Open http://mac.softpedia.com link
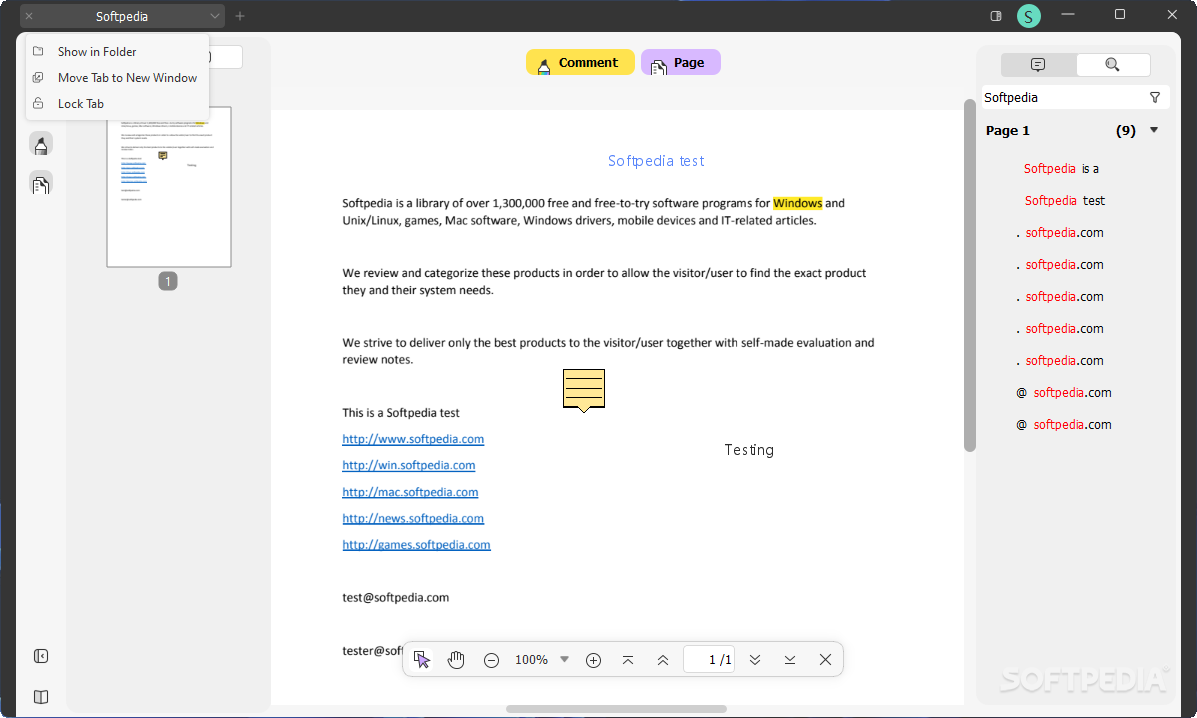The image size is (1197, 718). 410,492
